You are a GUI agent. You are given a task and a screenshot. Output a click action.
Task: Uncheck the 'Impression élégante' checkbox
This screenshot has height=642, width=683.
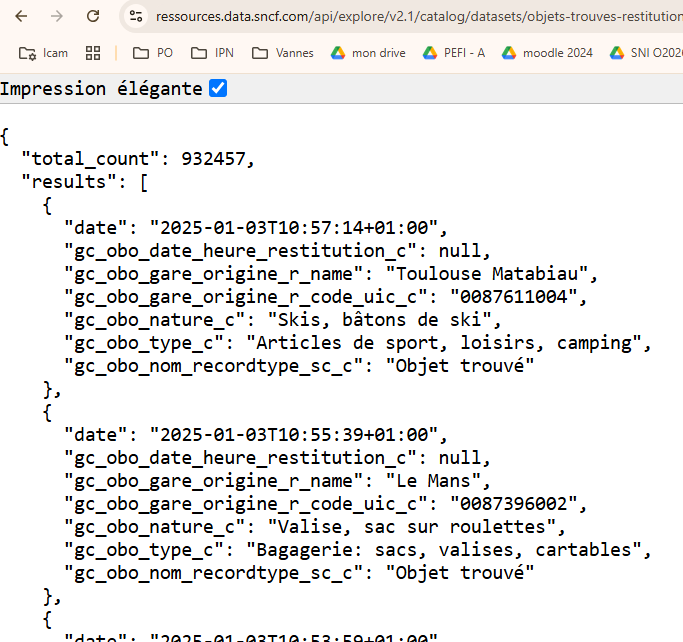[218, 88]
